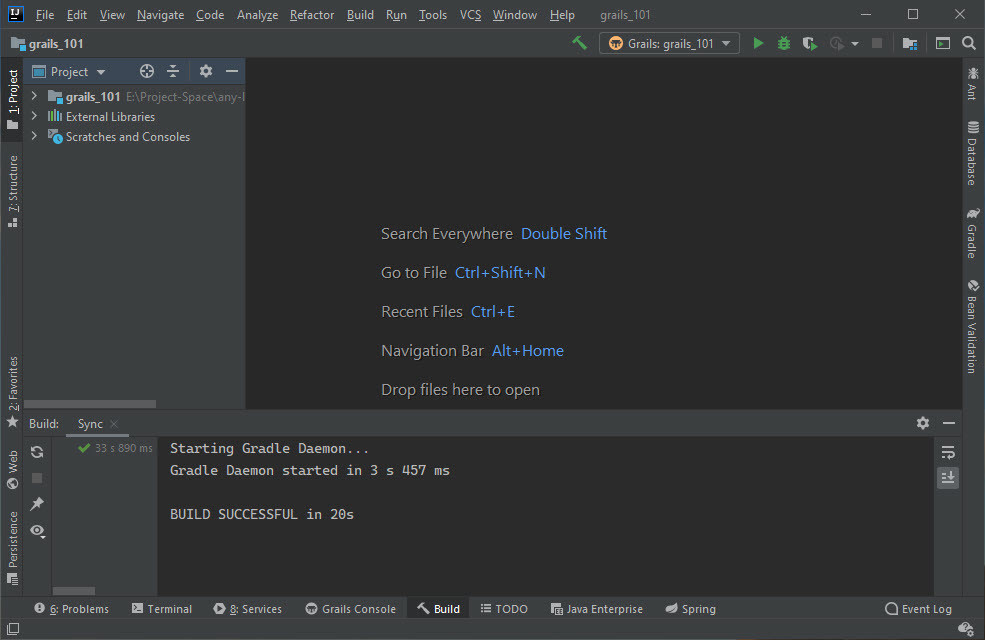Screen dimensions: 985x640
Task: Click the Stop build square icon
Action: 37,479
